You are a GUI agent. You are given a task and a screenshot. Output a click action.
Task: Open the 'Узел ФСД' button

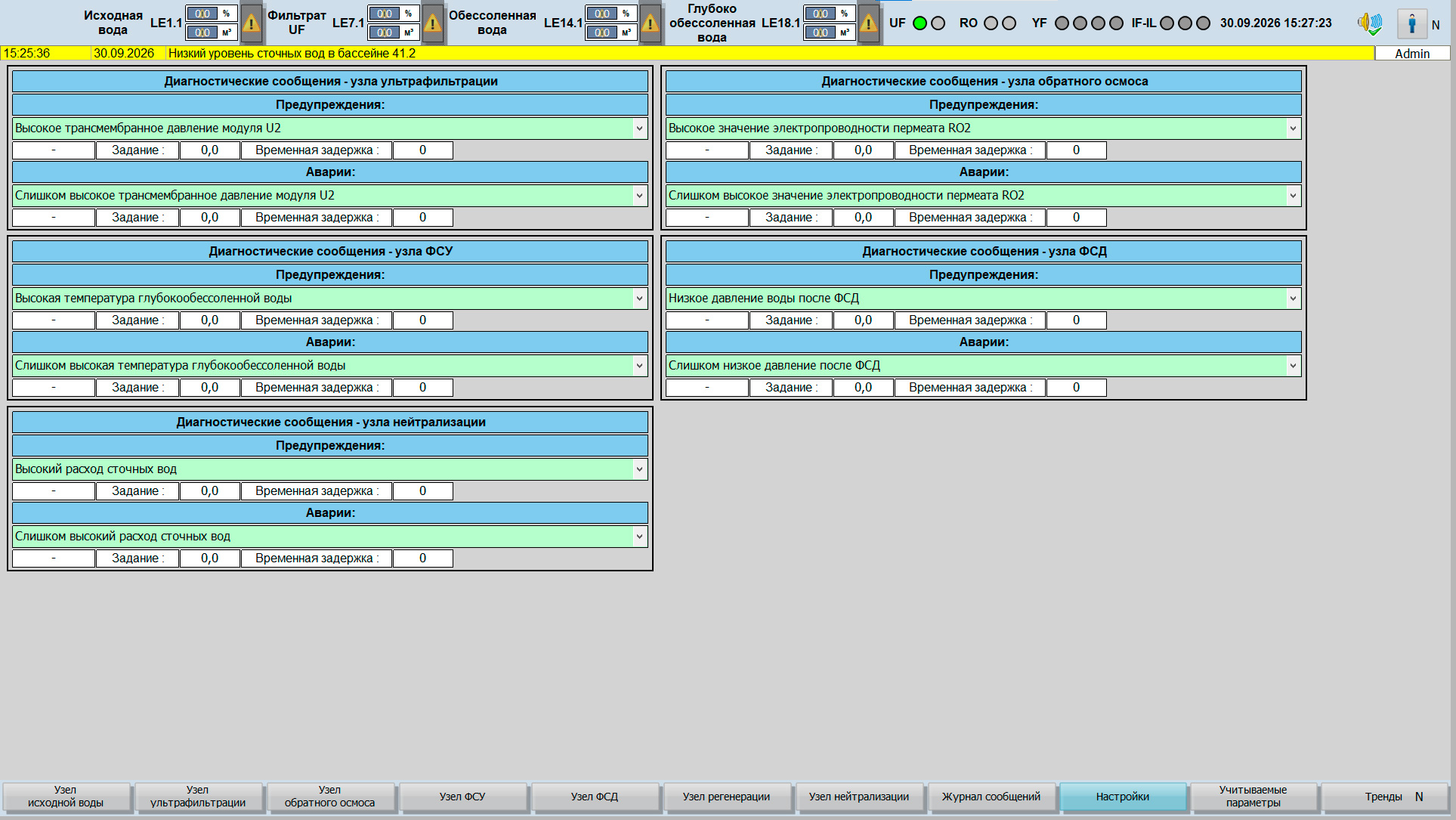tap(595, 797)
